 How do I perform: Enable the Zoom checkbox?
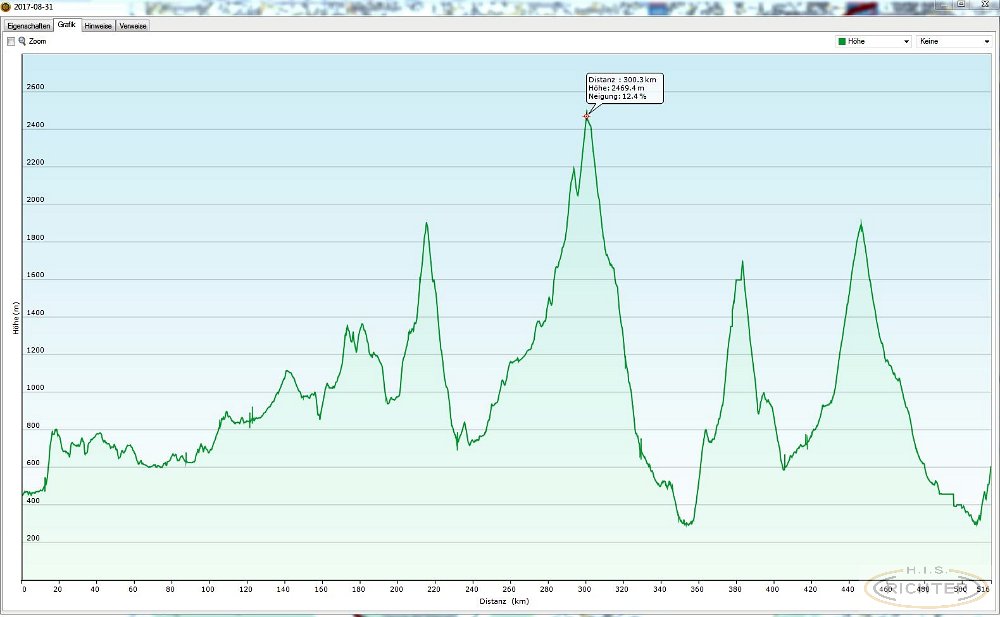click(11, 42)
